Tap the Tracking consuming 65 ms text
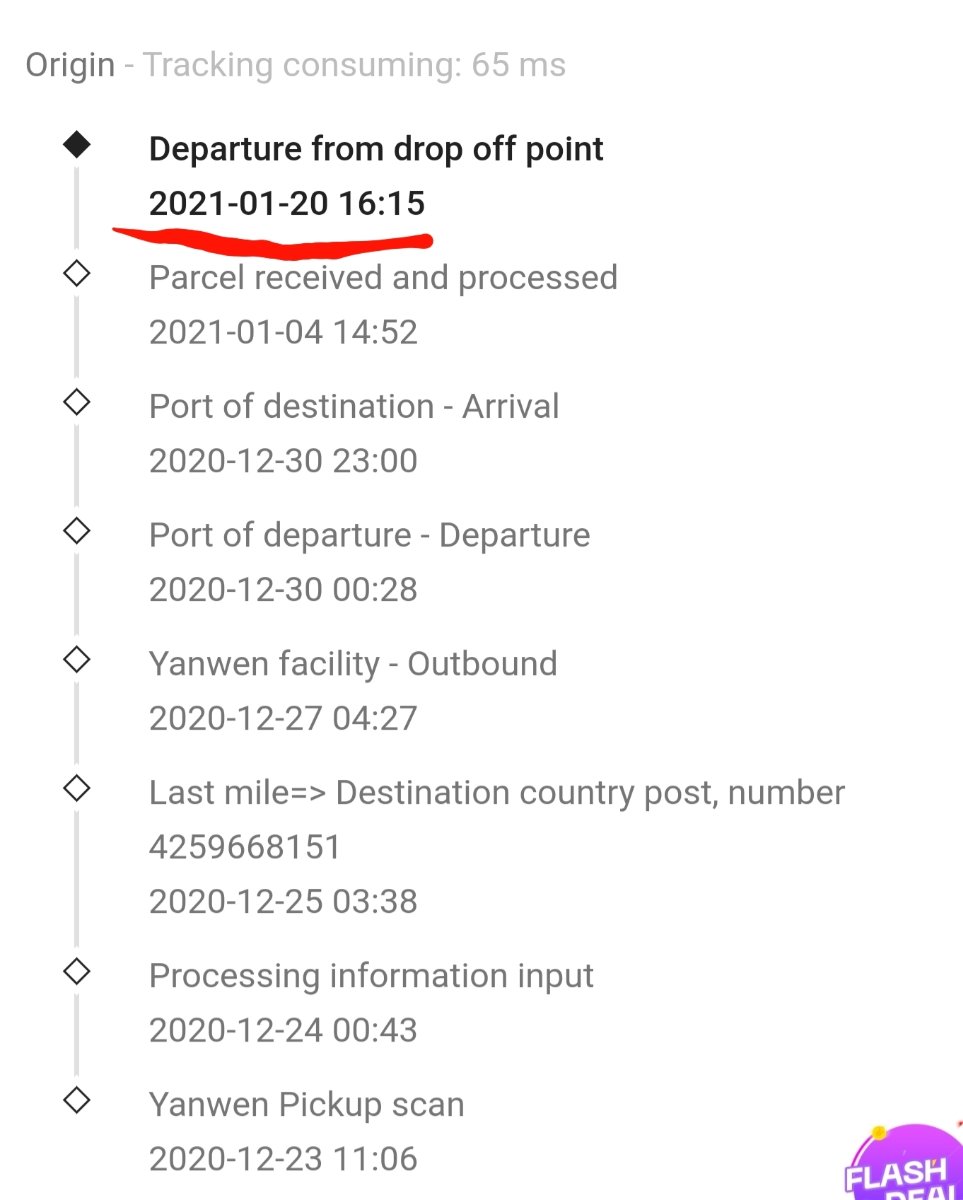Image resolution: width=963 pixels, height=1200 pixels. pos(354,66)
